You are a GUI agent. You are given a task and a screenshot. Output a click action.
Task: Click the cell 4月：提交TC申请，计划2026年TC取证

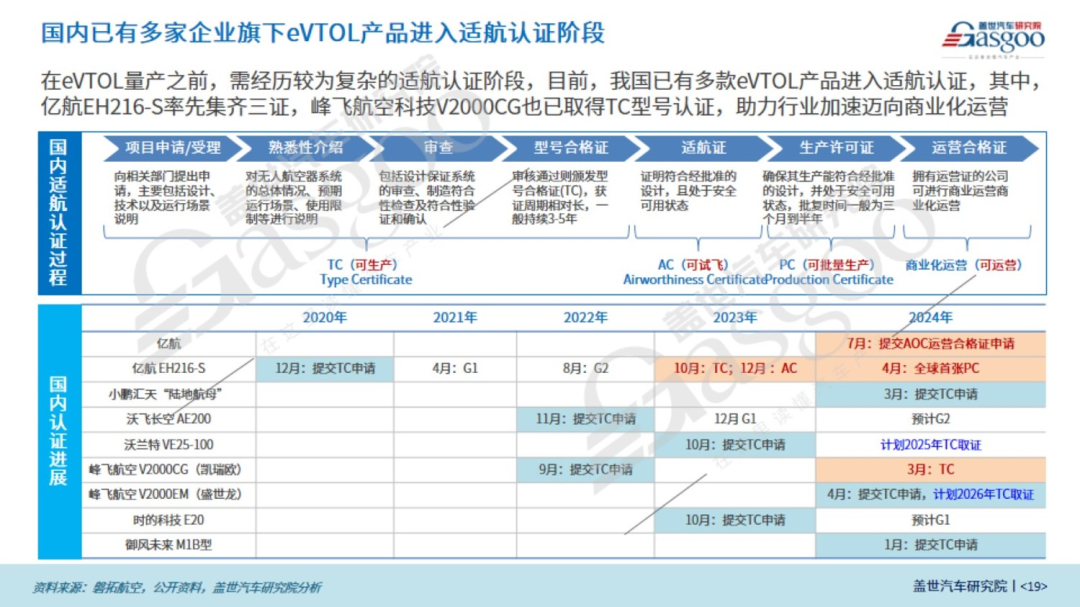click(x=931, y=495)
